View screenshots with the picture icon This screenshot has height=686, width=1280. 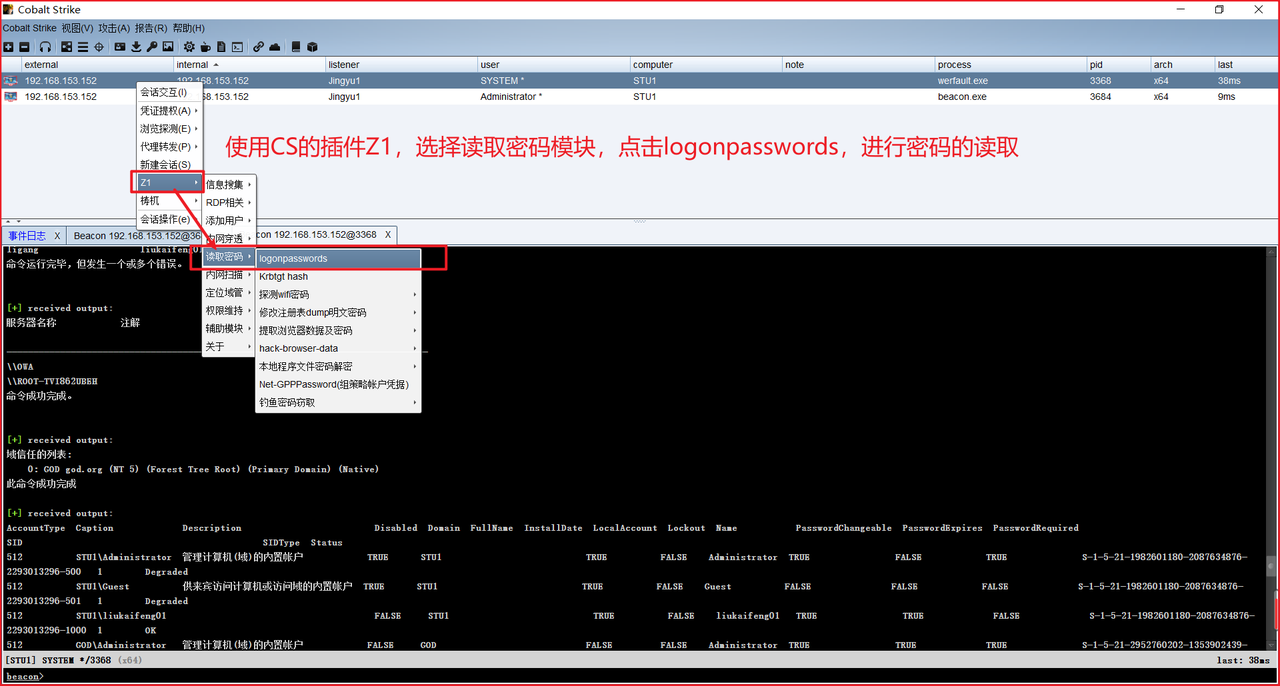[x=168, y=47]
